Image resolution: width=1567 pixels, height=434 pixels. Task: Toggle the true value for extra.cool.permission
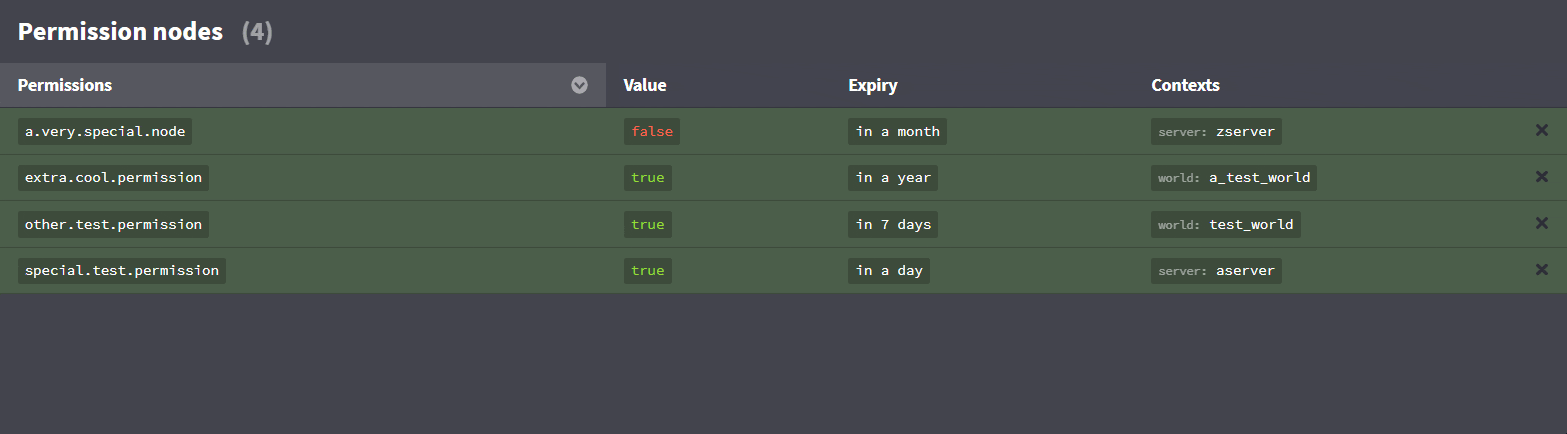[647, 178]
